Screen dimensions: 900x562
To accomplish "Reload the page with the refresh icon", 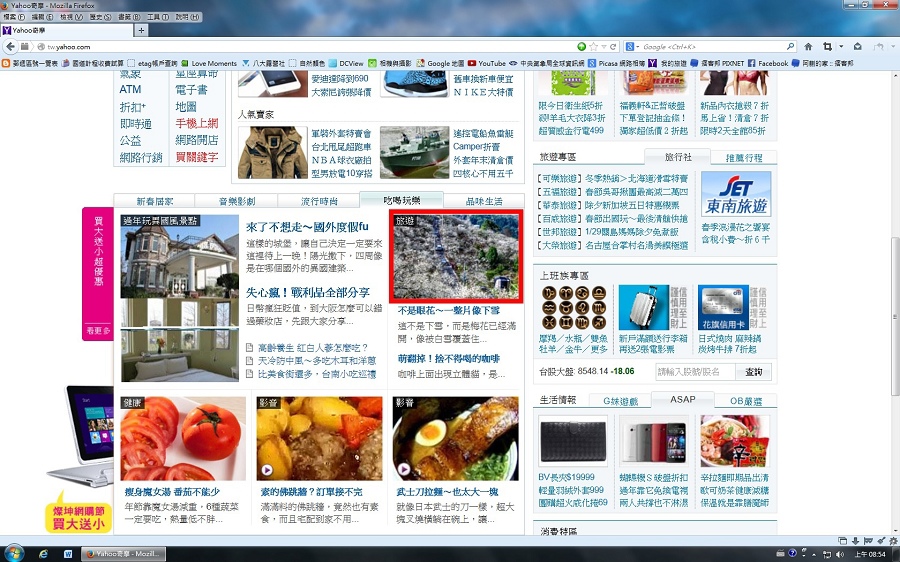I will click(x=613, y=46).
